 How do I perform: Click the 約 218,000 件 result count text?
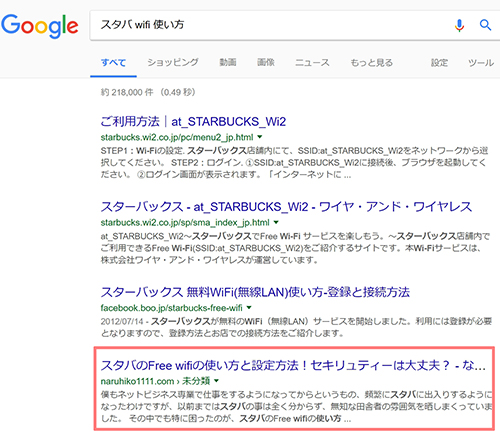click(x=127, y=92)
